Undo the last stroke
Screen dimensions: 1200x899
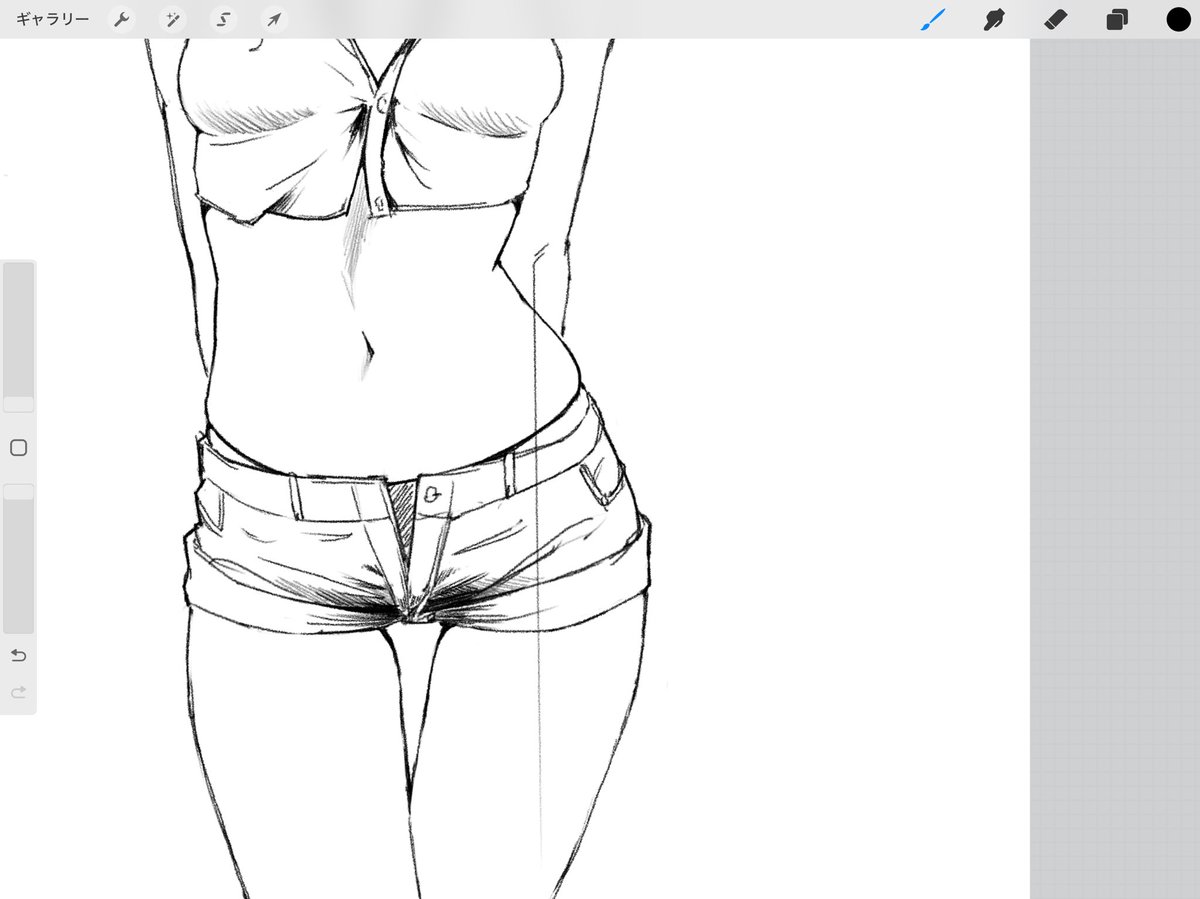[x=18, y=656]
